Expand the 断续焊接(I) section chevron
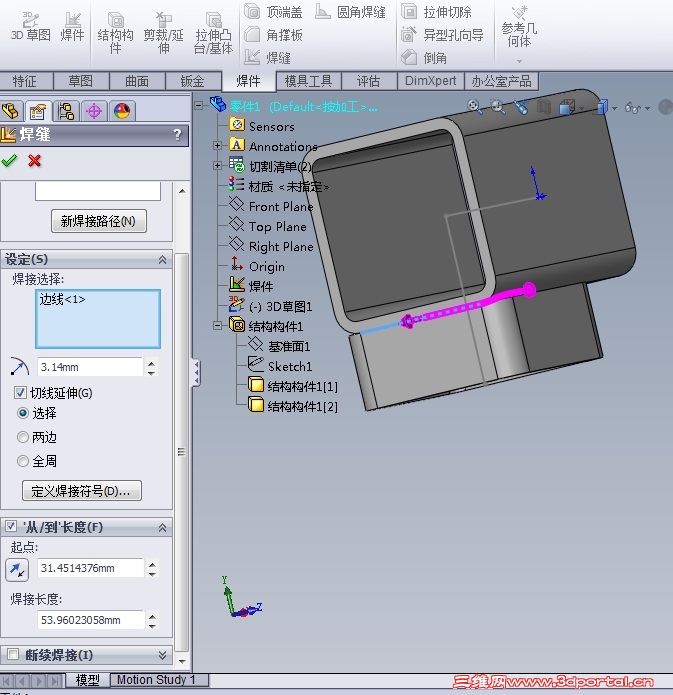673x695 pixels. click(x=162, y=655)
